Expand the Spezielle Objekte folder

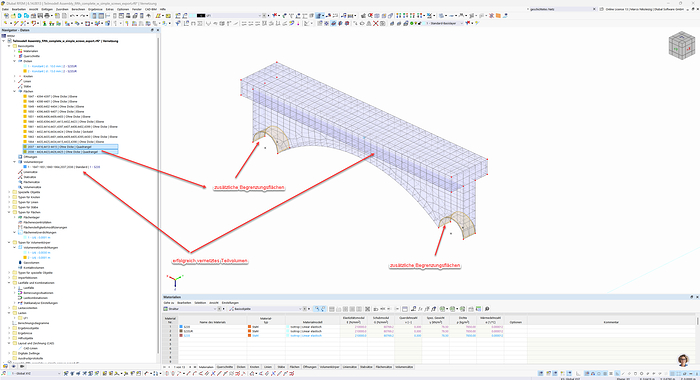click(9, 192)
